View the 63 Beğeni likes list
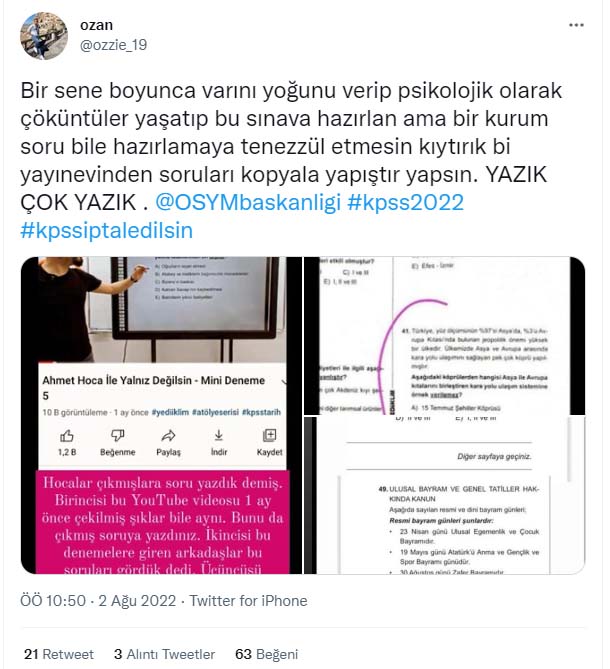The height and width of the screenshot is (669, 610). click(267, 654)
